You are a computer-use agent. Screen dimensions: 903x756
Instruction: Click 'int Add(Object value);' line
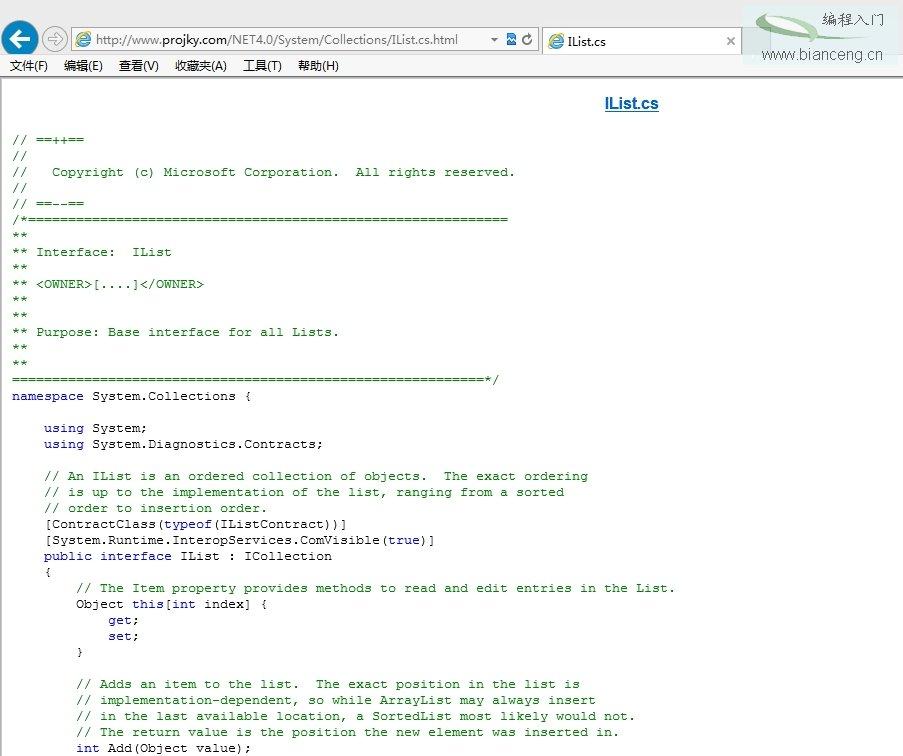164,749
